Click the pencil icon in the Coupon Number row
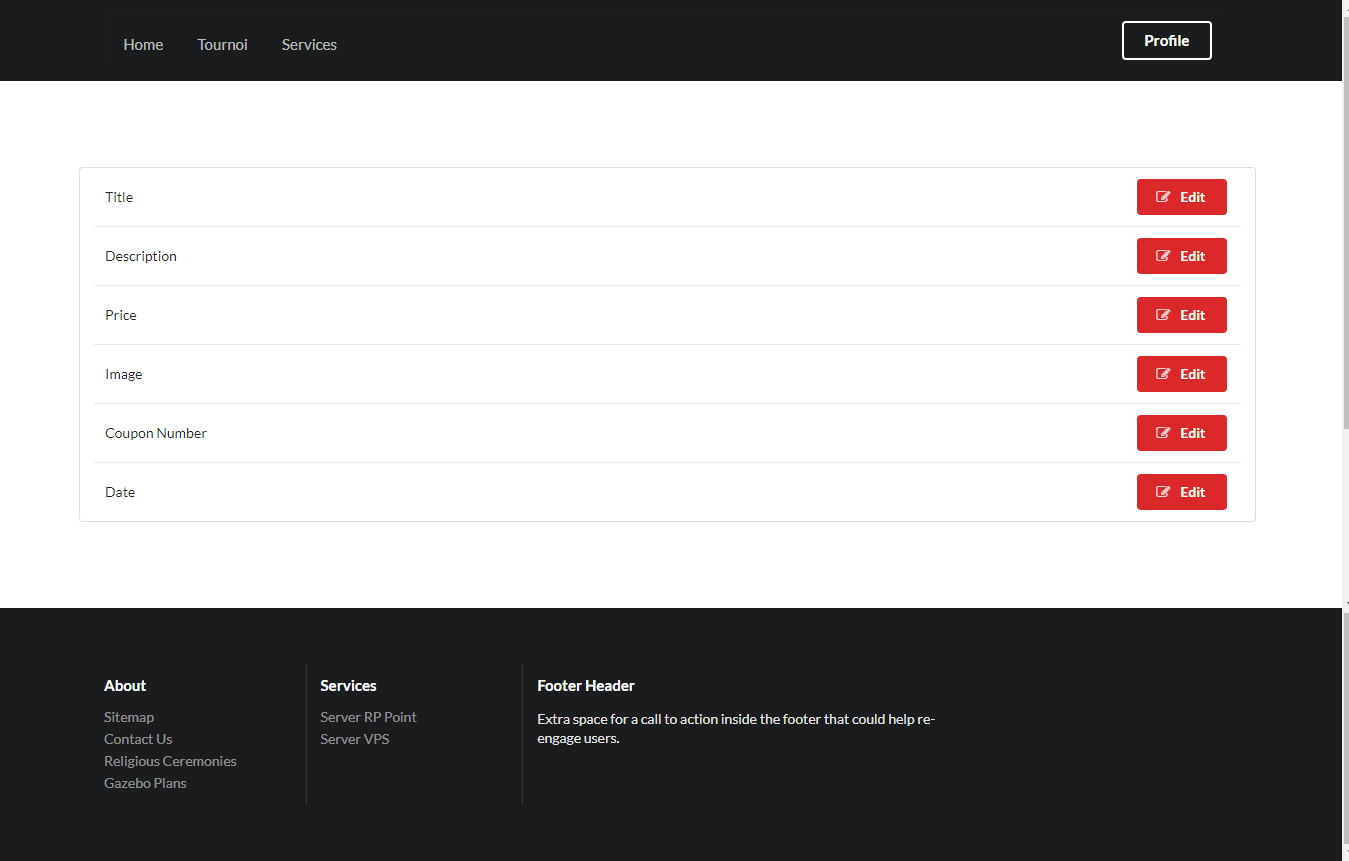1349x861 pixels. tap(1163, 433)
